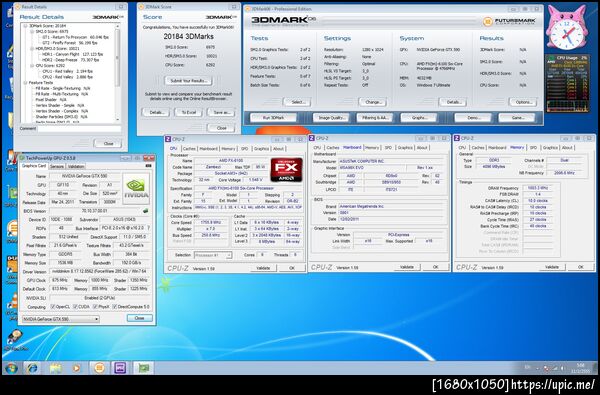The image size is (600, 395).
Task: Open Image Quality settings button
Action: tap(332, 118)
